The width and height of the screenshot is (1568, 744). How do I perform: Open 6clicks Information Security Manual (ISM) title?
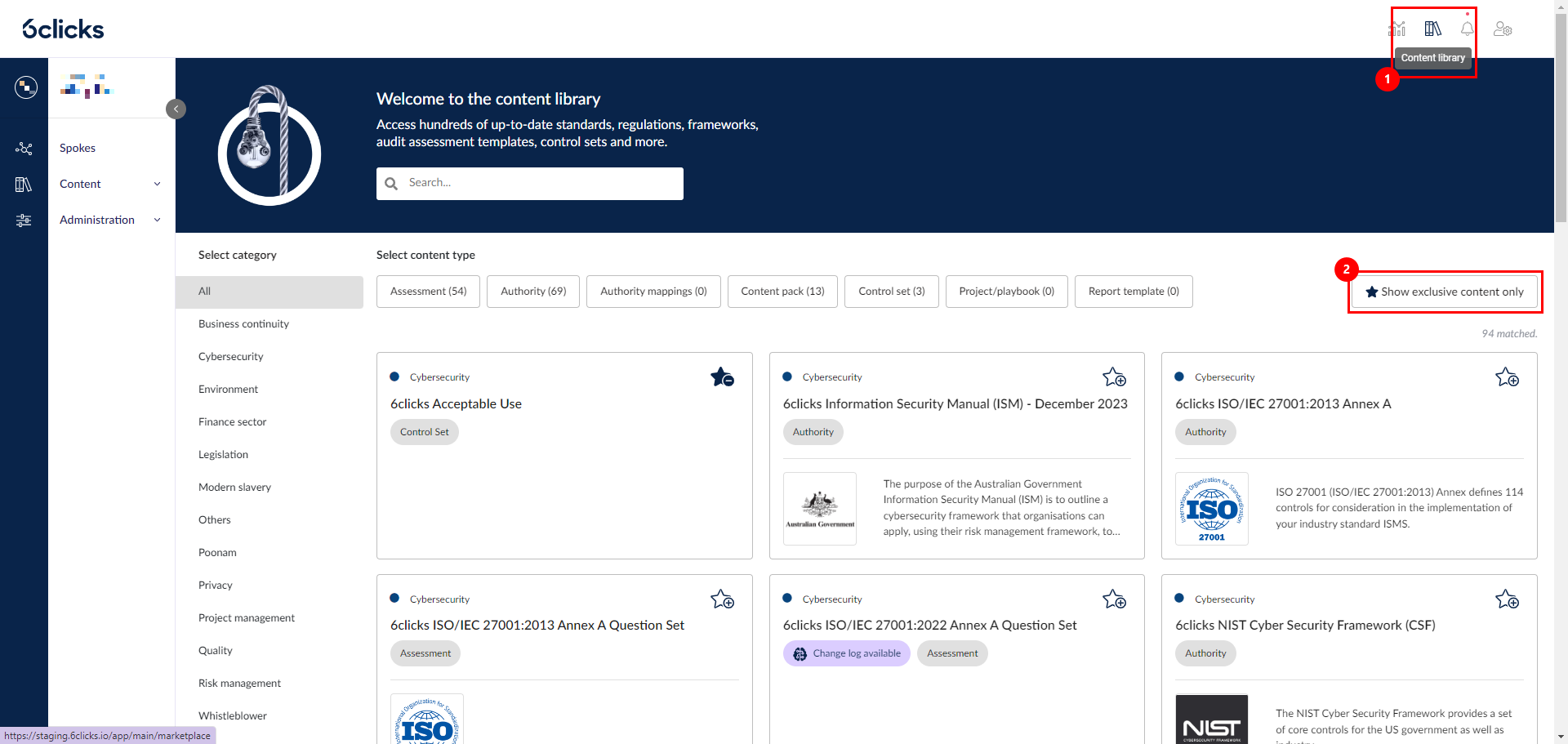pos(955,404)
